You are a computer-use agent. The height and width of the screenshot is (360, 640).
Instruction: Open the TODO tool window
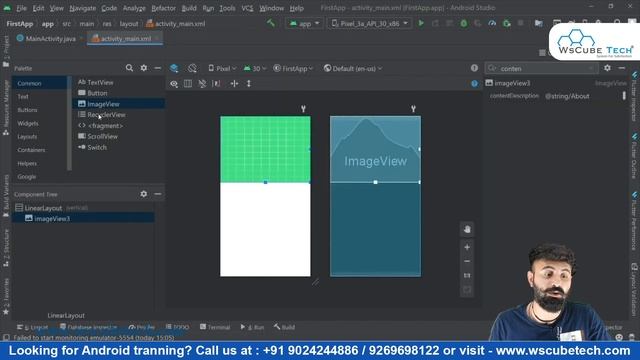178,327
